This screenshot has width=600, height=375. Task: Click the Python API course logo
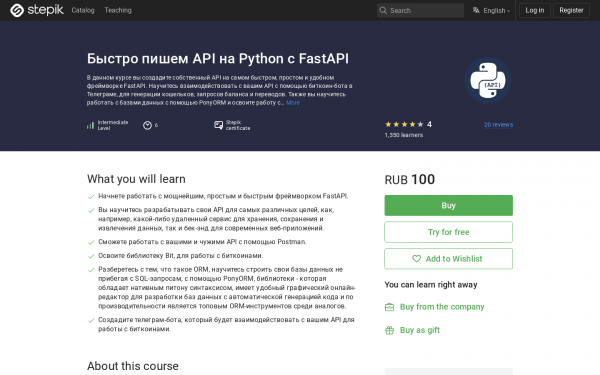[x=488, y=80]
